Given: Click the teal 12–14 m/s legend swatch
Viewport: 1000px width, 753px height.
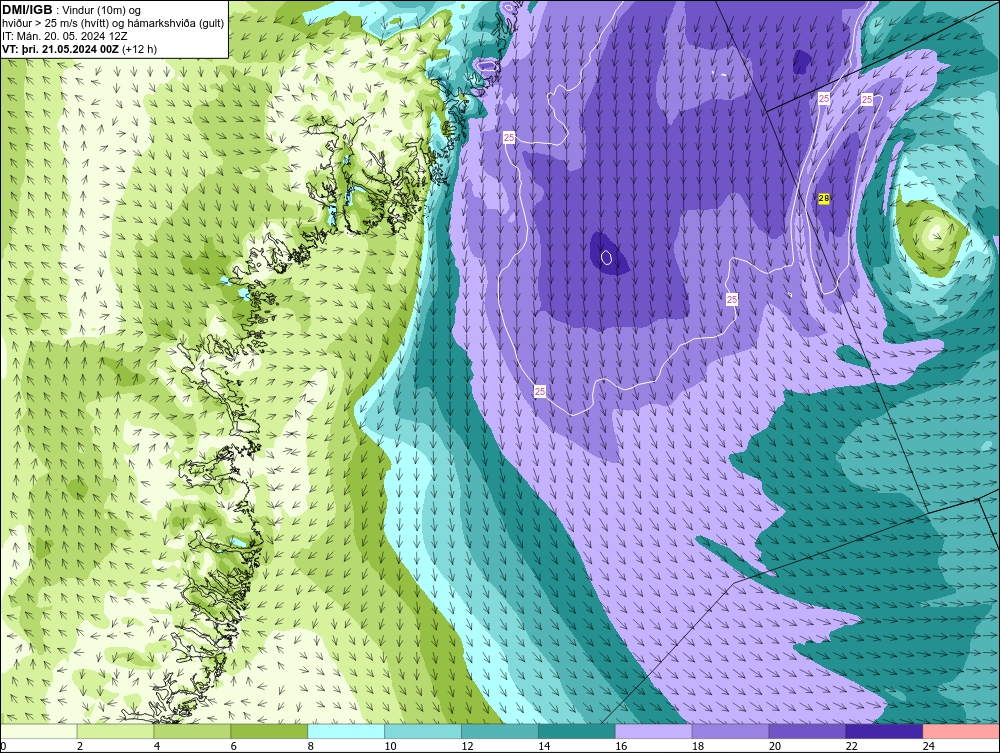Looking at the screenshot, I should [499, 731].
